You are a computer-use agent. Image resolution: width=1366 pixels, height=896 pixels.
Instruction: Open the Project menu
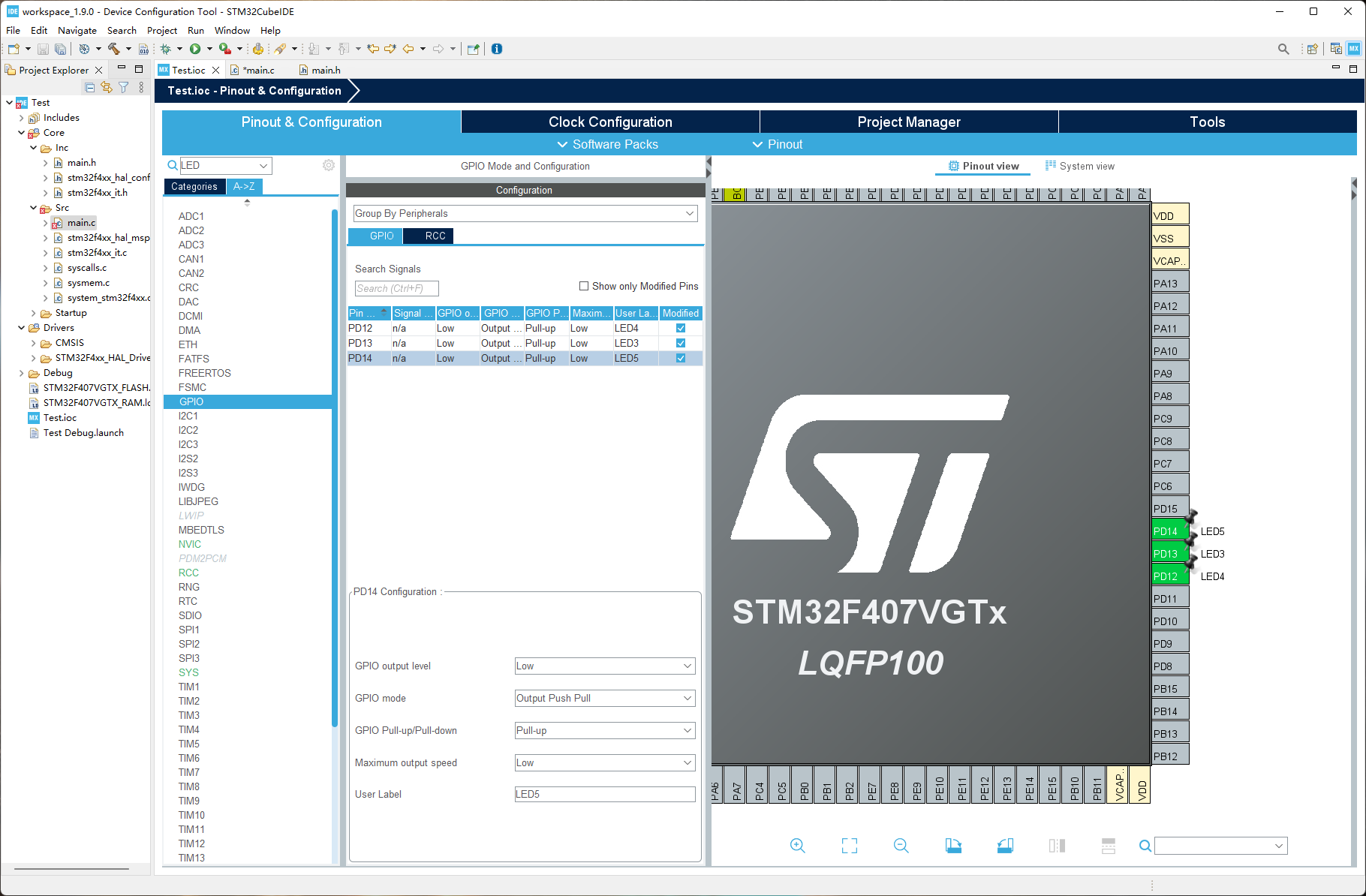click(161, 31)
